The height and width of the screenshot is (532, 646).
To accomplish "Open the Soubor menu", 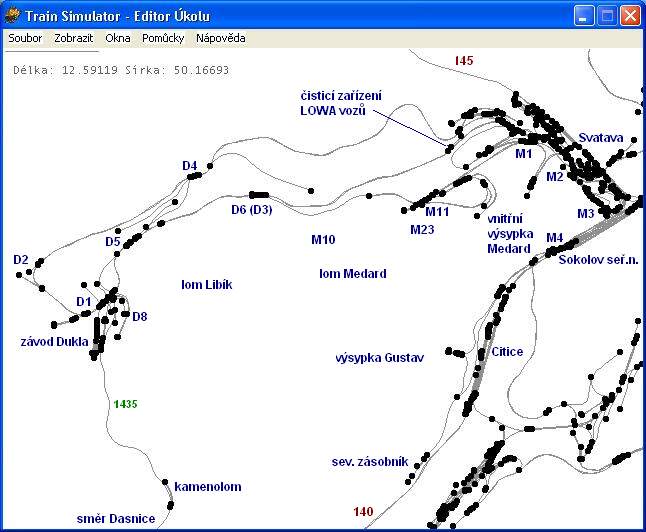I will (x=25, y=38).
